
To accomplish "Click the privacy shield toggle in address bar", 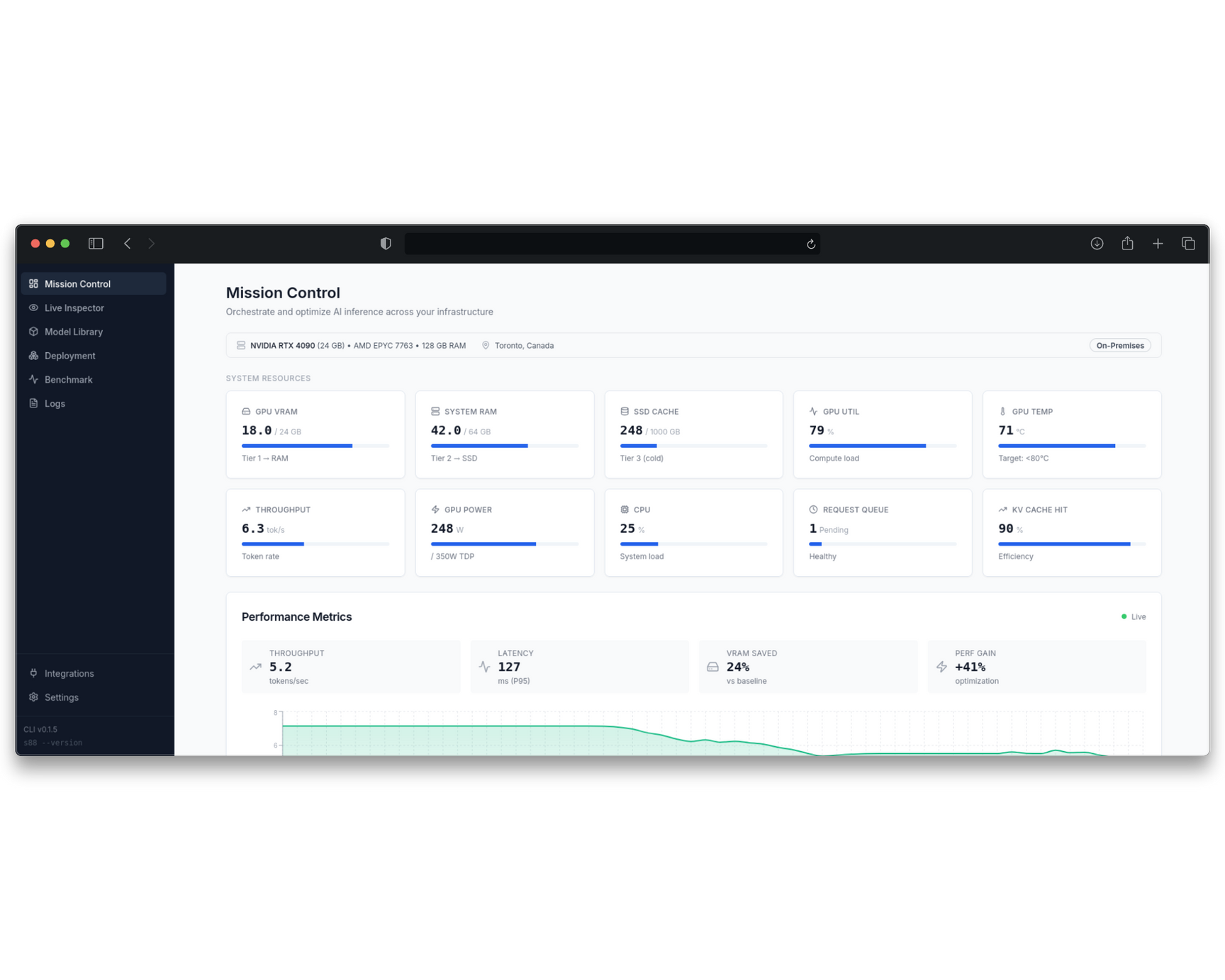I will (385, 243).
